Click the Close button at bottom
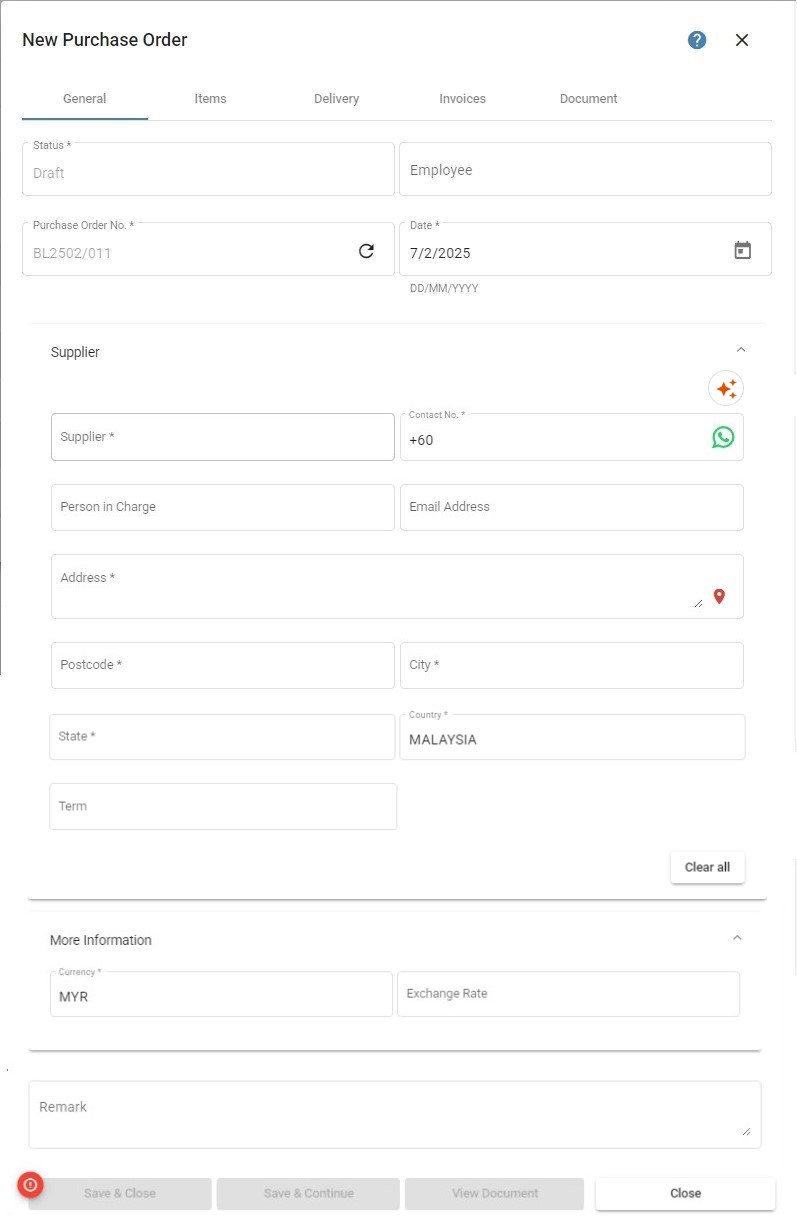The image size is (797, 1226). (x=685, y=1193)
